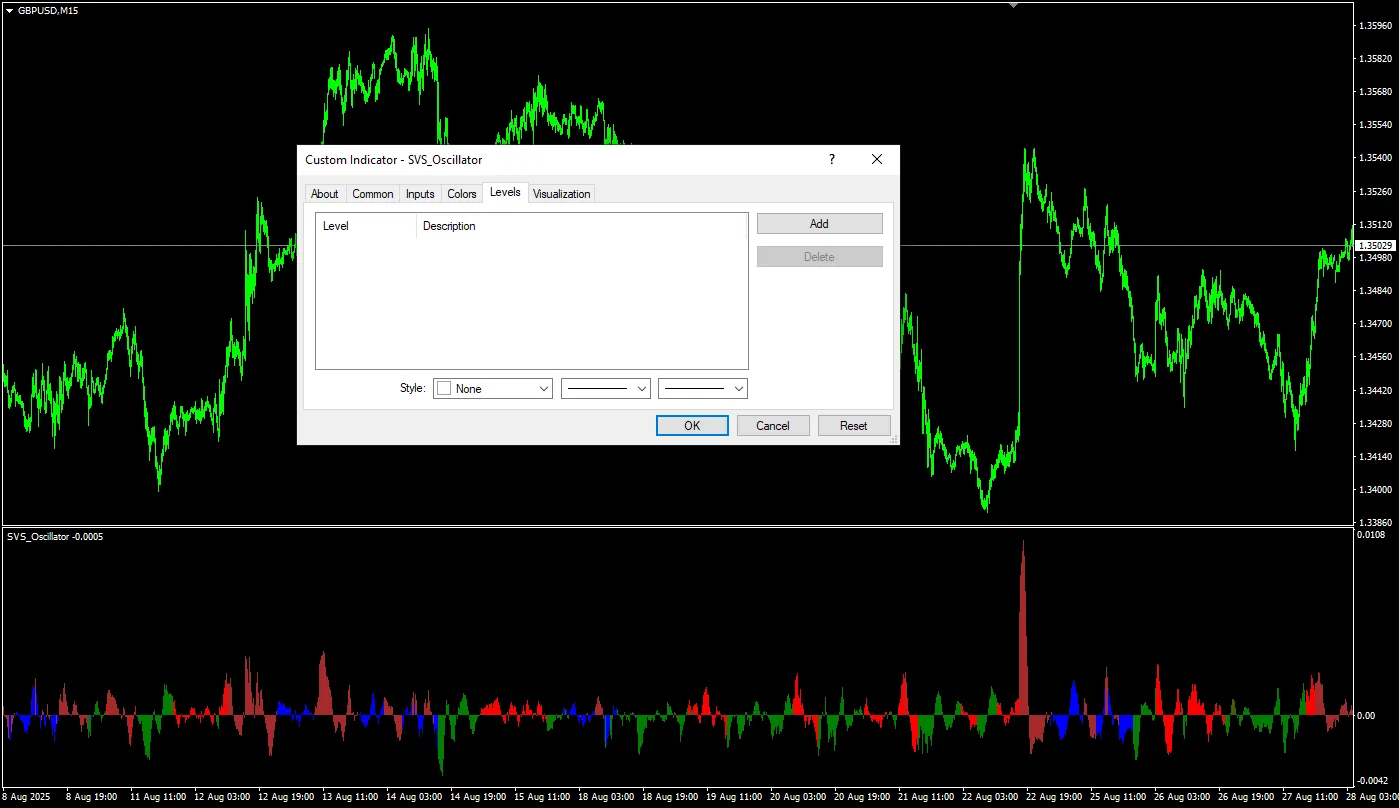Click the 14 Aug 03:00 time label
Image resolution: width=1400 pixels, height=808 pixels.
coord(413,797)
